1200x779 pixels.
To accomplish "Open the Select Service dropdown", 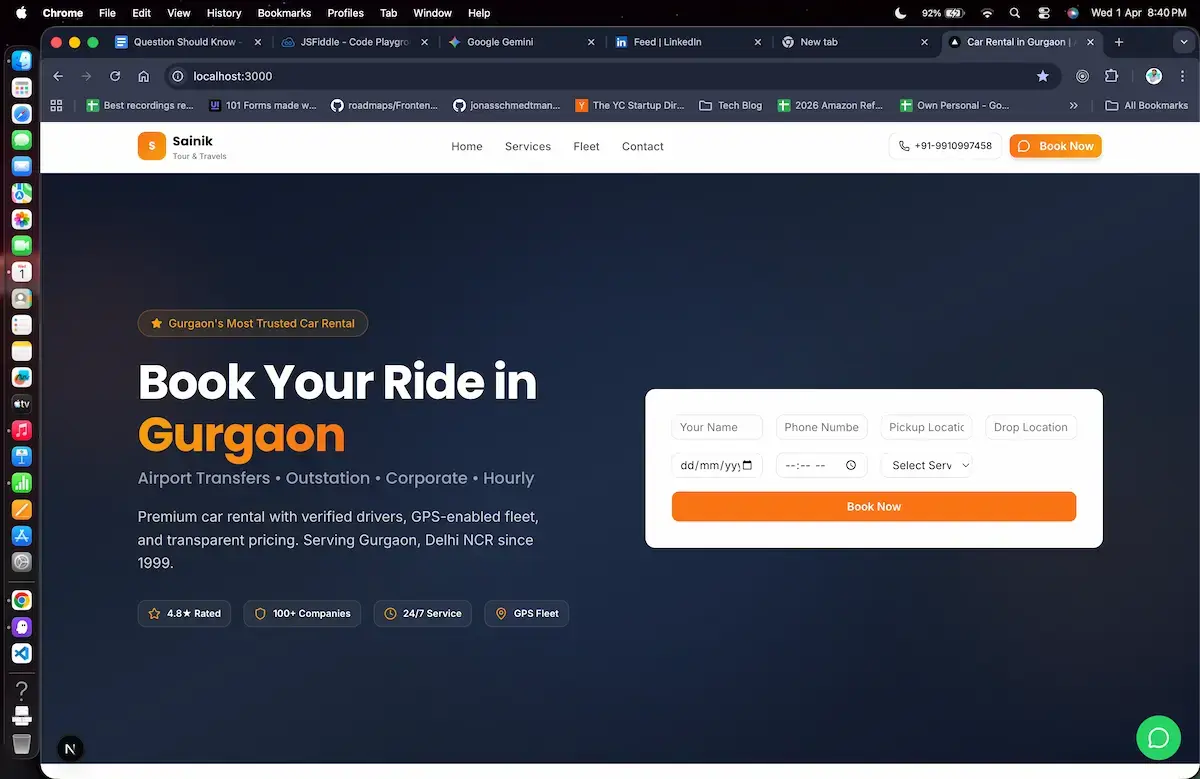I will 925,464.
